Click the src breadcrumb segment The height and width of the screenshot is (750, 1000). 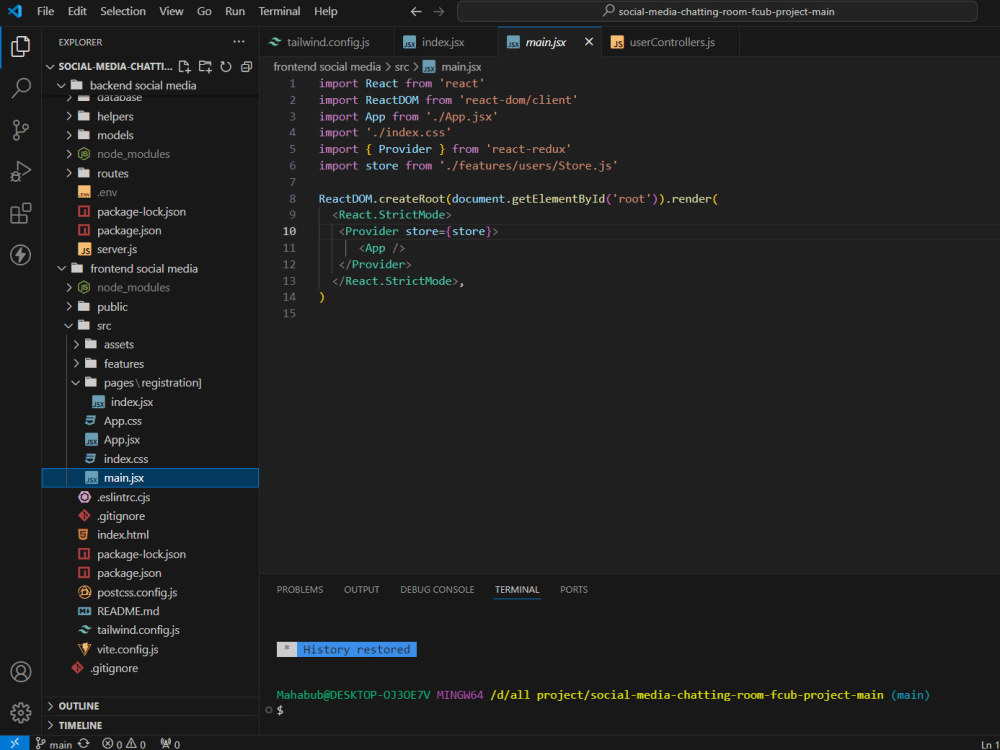point(402,67)
